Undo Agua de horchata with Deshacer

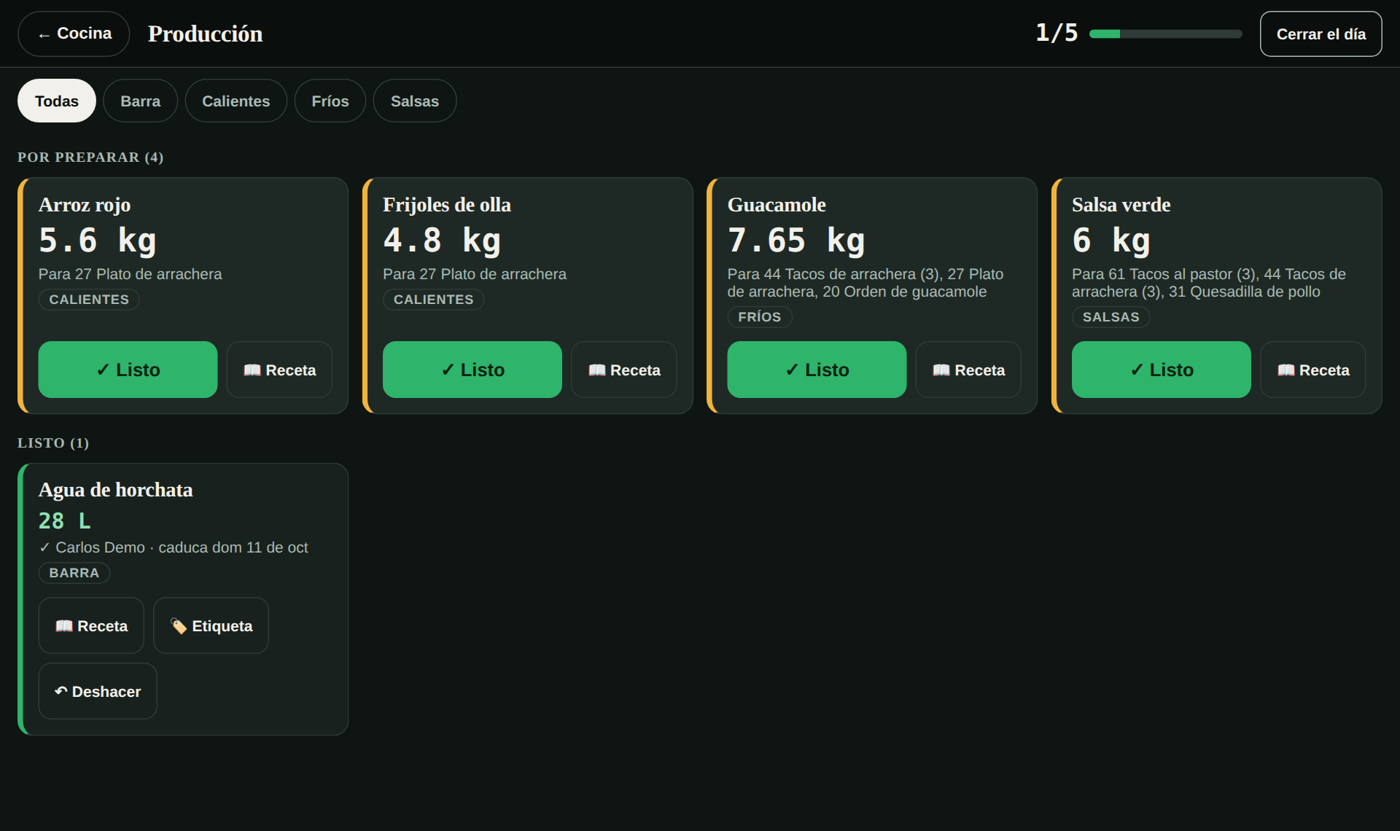pos(98,691)
